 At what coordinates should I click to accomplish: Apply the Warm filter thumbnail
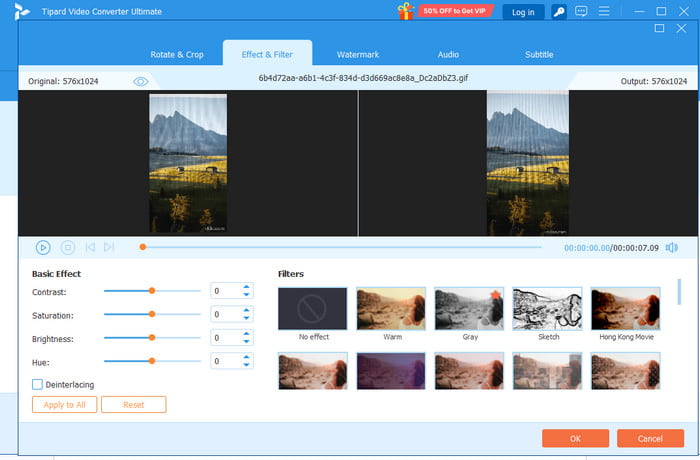point(391,309)
